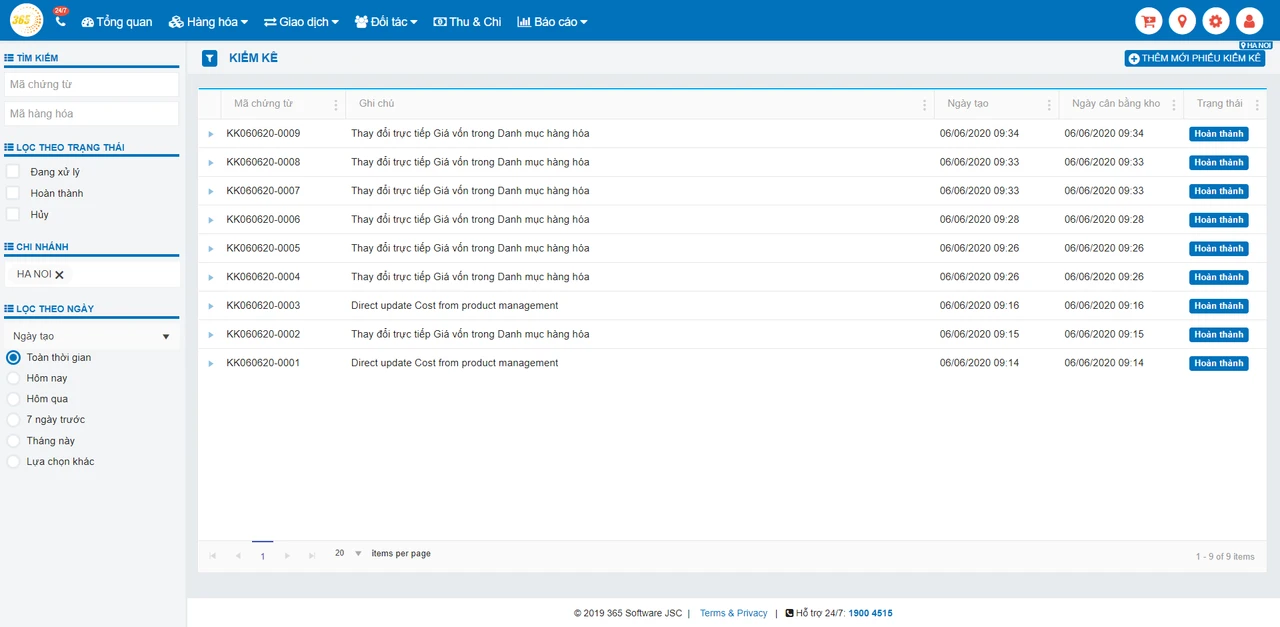Expand row KK060620-0005 details
The height and width of the screenshot is (627, 1280).
click(x=211, y=248)
